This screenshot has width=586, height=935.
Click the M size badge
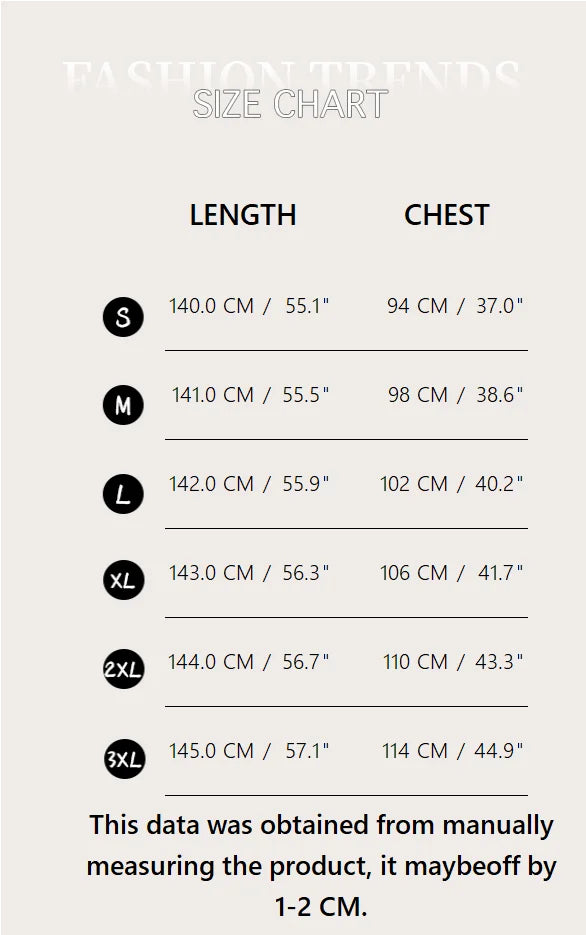(x=123, y=405)
